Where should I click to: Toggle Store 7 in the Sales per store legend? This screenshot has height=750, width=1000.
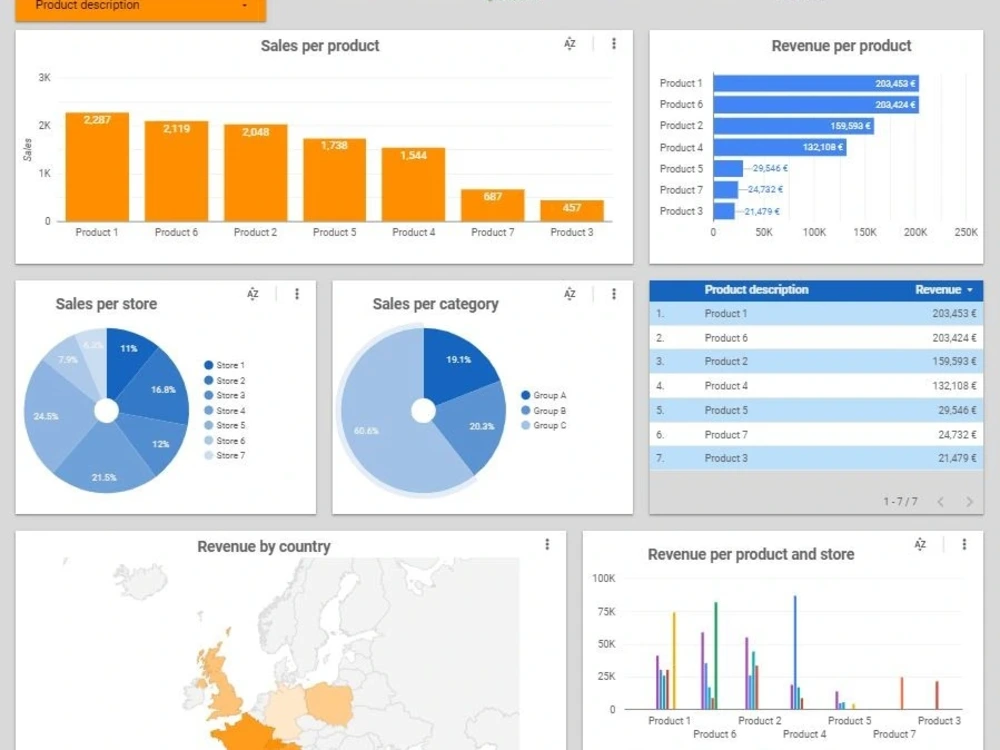click(x=229, y=455)
